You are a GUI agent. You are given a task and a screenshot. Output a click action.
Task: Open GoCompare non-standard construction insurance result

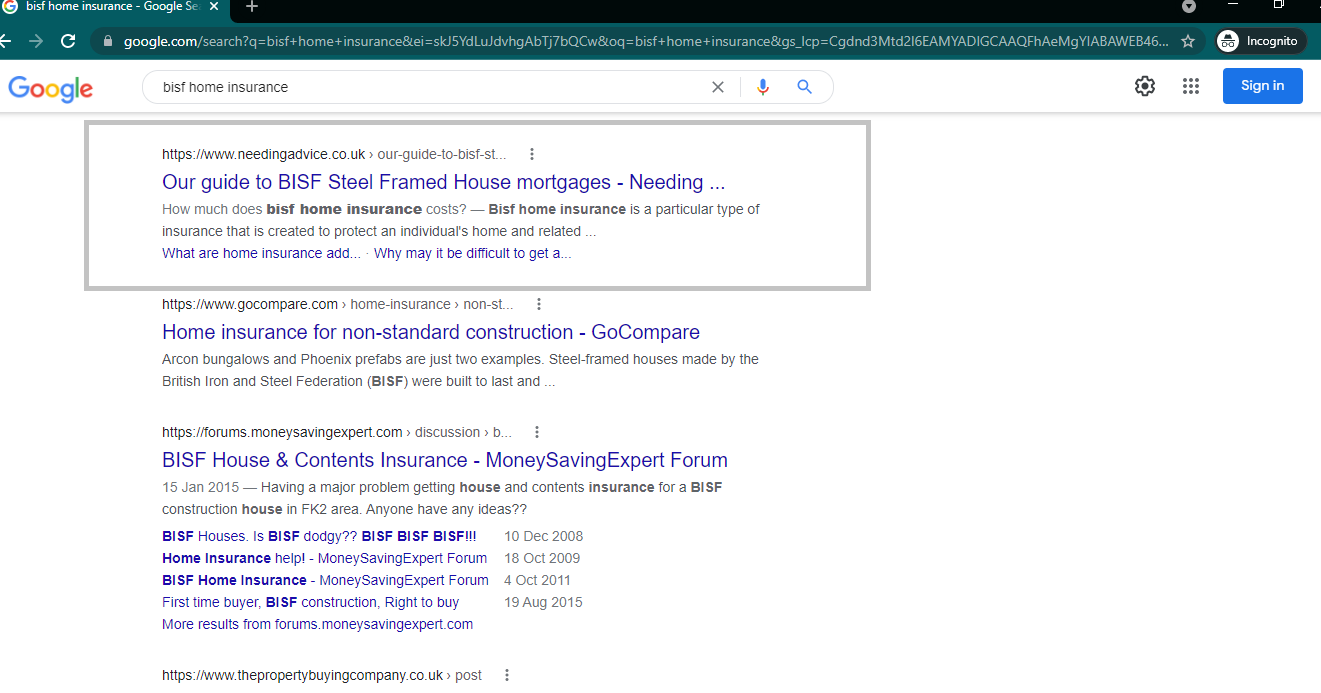pyautogui.click(x=430, y=332)
